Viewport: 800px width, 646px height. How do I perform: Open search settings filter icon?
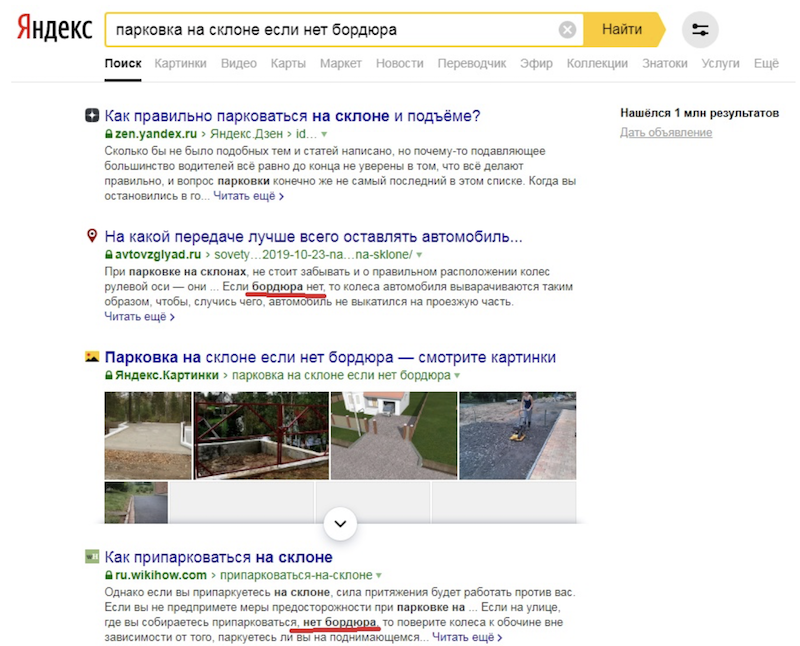[700, 30]
